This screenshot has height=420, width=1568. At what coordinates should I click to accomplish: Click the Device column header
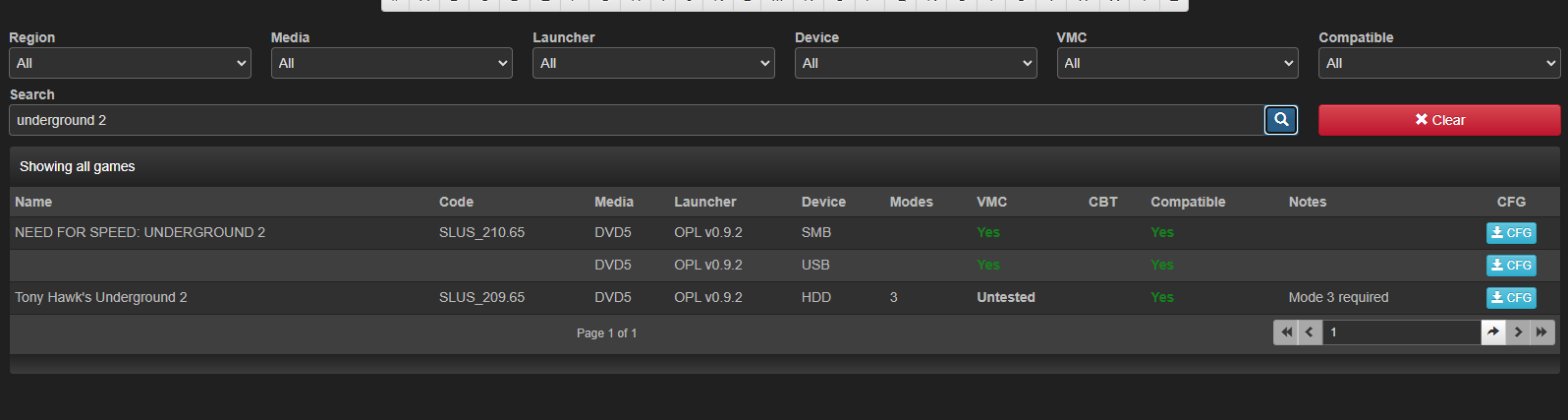click(x=823, y=202)
